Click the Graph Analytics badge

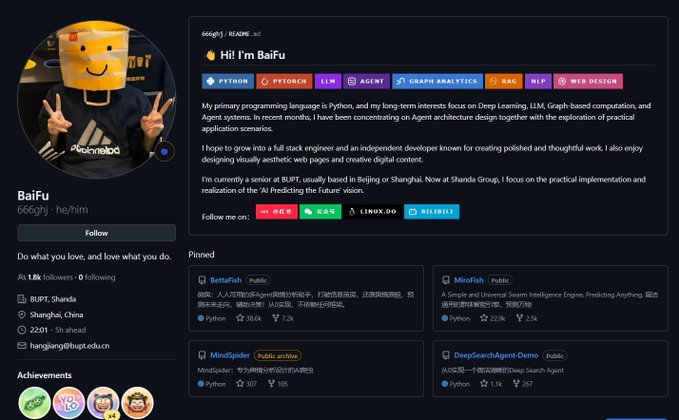437,81
